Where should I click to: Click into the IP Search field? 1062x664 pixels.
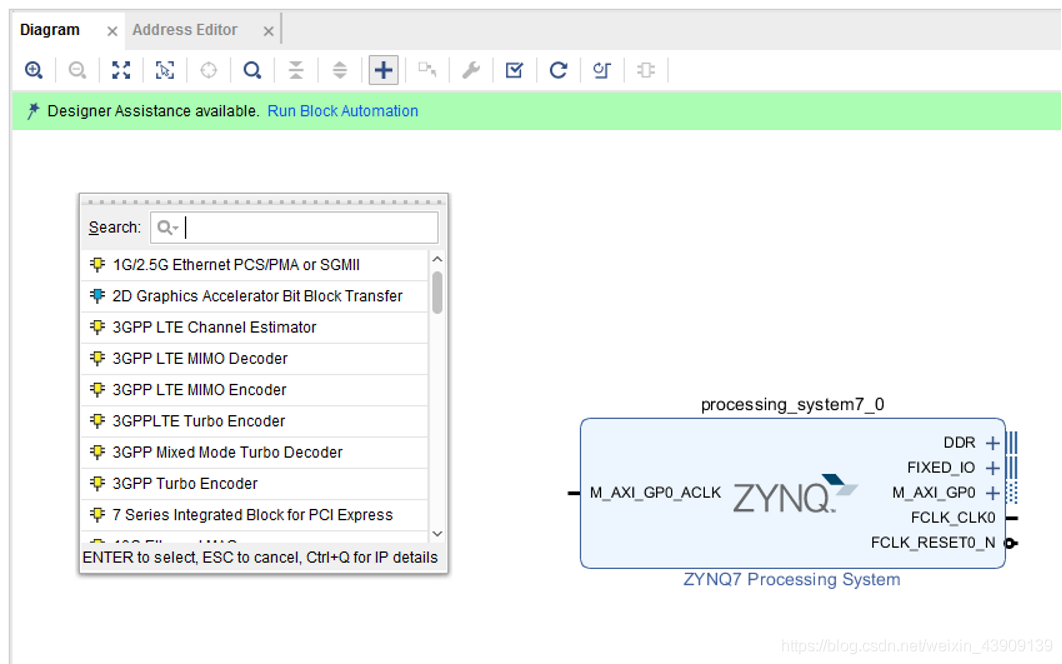294,228
